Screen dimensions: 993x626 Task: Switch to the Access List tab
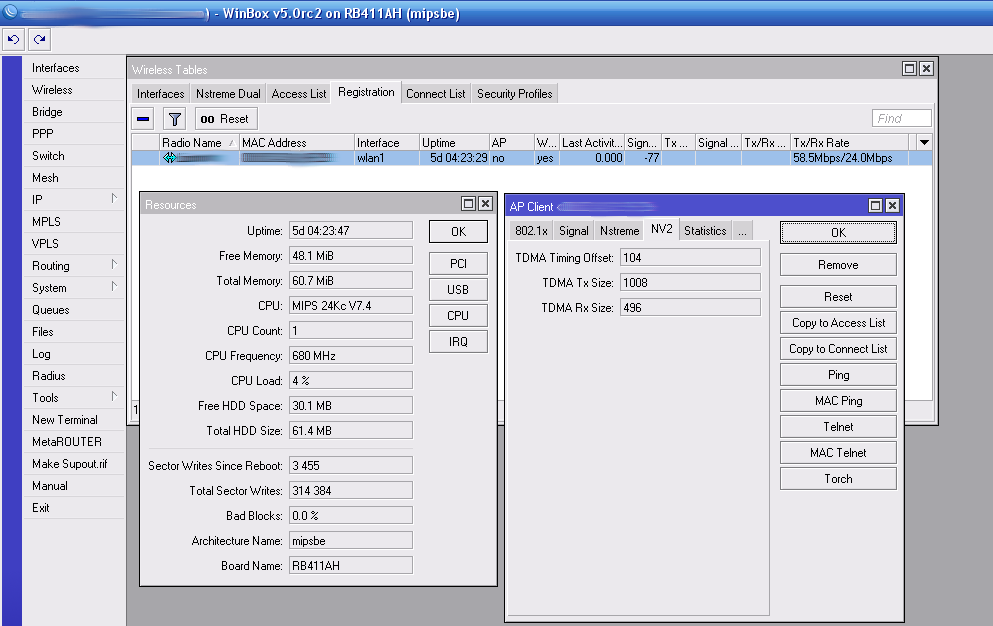pyautogui.click(x=299, y=94)
